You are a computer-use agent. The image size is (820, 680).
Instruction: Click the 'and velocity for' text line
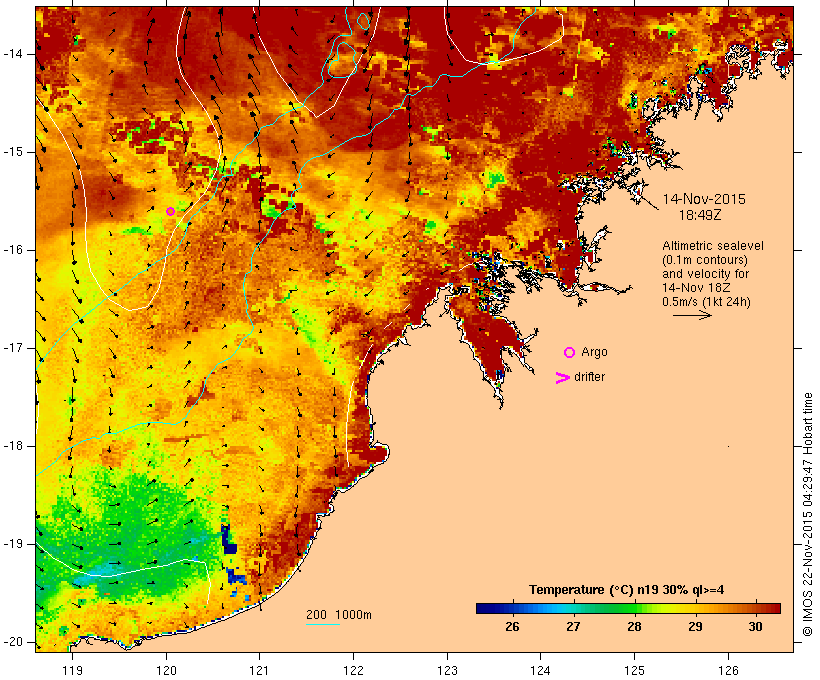click(x=705, y=274)
